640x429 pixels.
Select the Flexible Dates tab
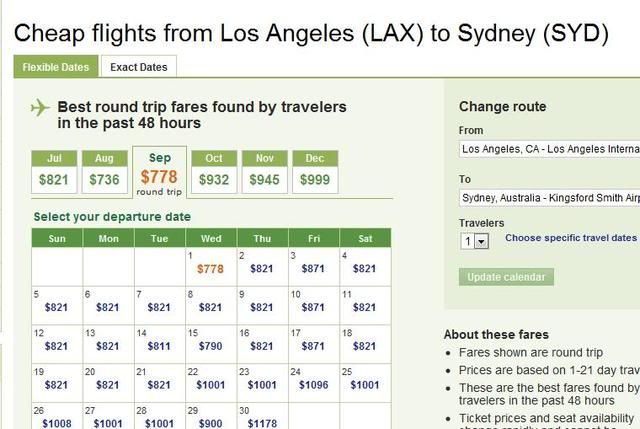click(x=56, y=67)
